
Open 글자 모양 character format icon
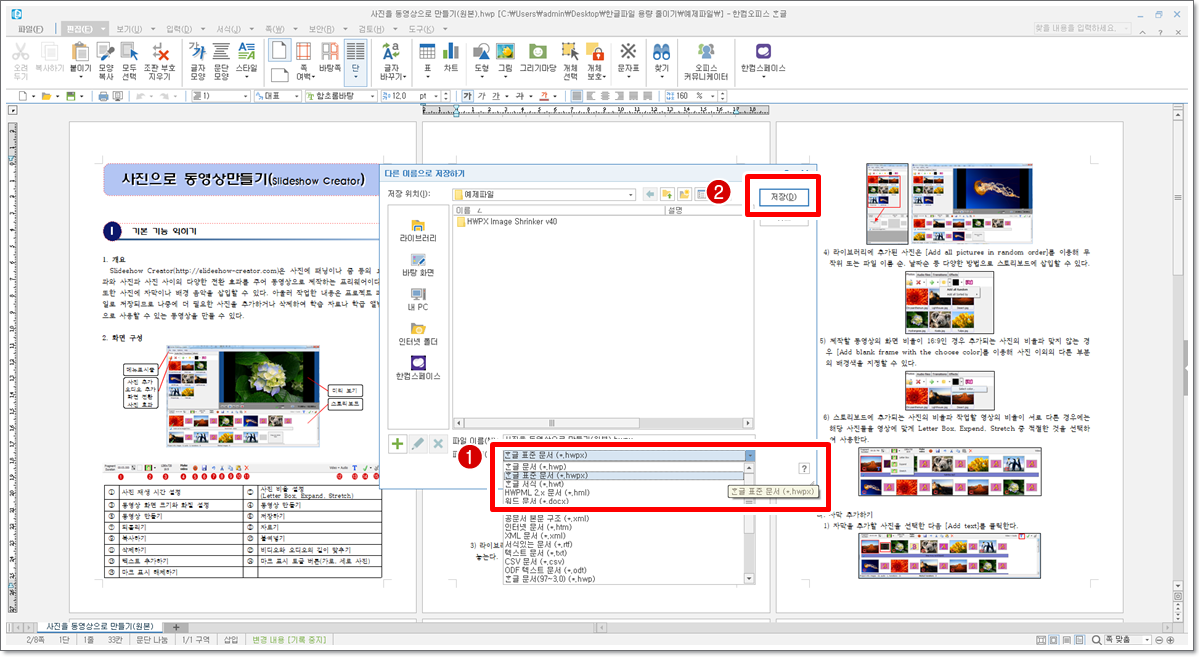coord(197,60)
